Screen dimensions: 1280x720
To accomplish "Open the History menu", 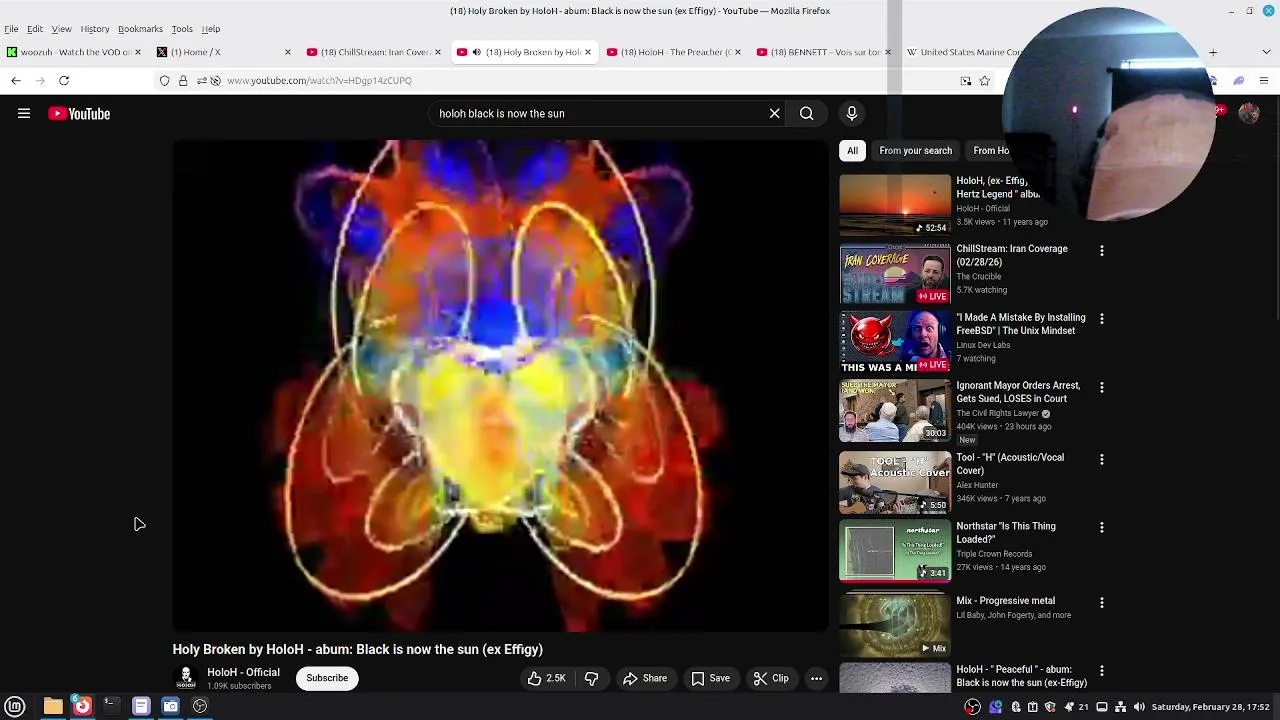I will 95,29.
